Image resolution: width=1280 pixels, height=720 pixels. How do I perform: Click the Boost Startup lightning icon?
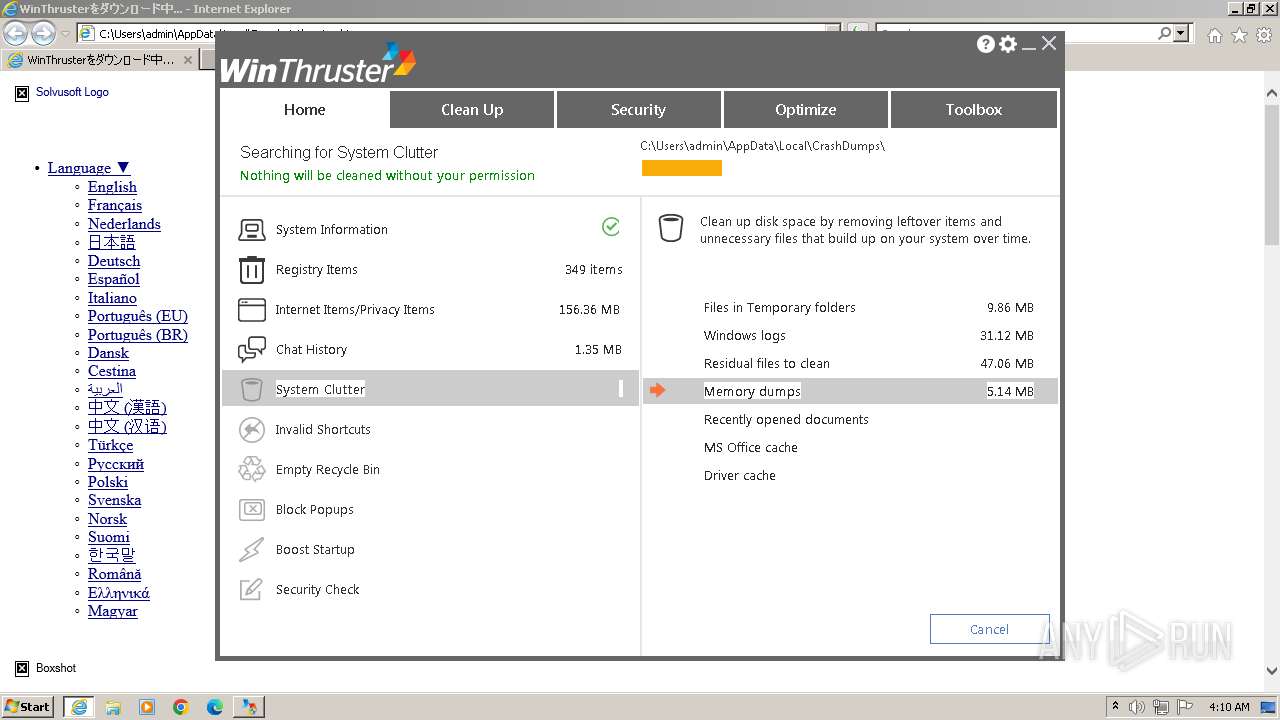click(x=252, y=550)
